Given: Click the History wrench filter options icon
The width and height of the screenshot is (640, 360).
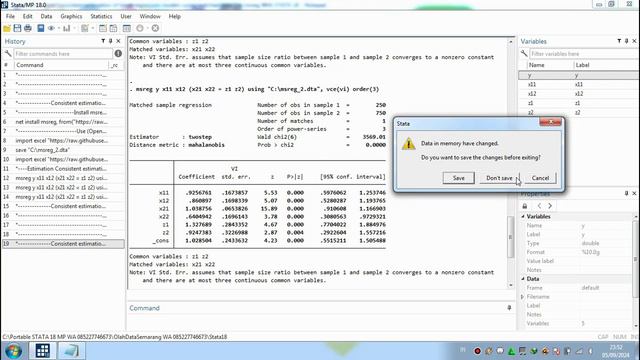Looking at the screenshot, I should pos(7,53).
